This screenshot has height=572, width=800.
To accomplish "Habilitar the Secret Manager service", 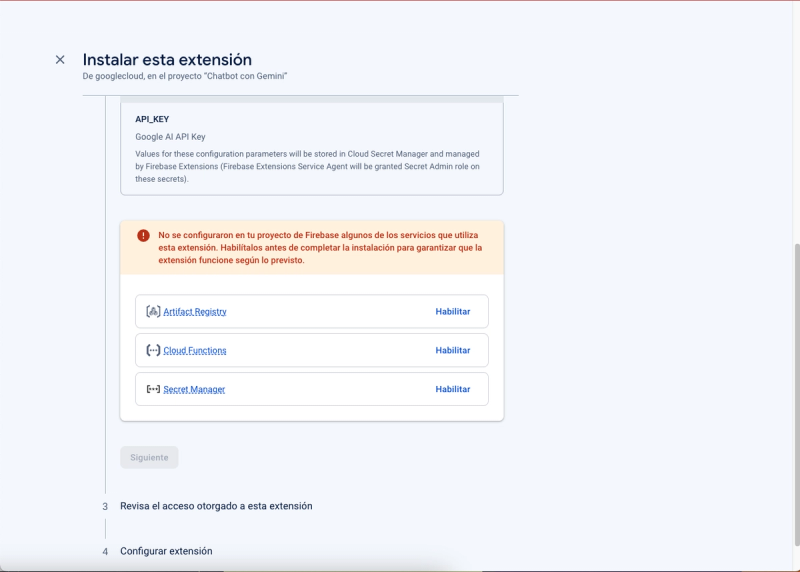I will (x=452, y=389).
